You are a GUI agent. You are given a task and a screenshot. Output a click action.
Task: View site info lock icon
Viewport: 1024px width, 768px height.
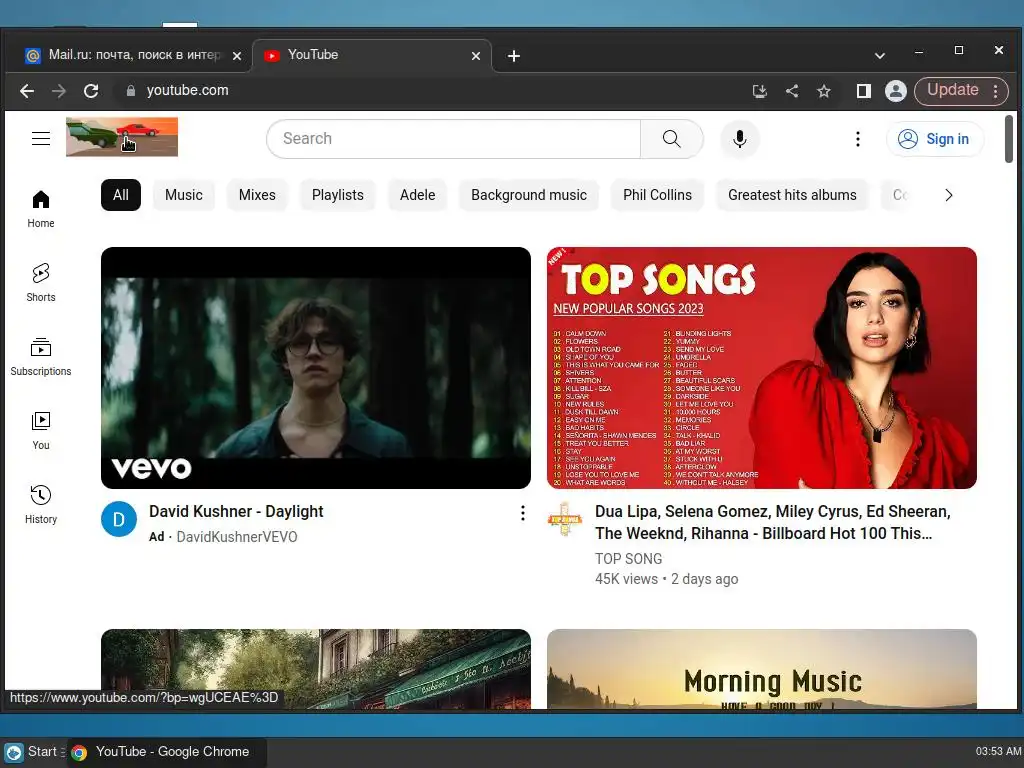click(131, 91)
